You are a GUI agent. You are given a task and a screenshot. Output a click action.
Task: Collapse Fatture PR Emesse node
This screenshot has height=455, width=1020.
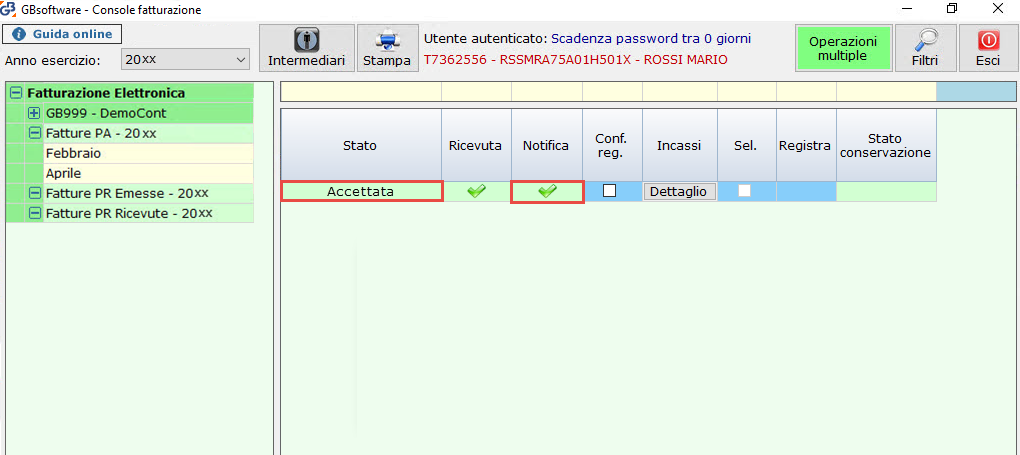pyautogui.click(x=34, y=193)
